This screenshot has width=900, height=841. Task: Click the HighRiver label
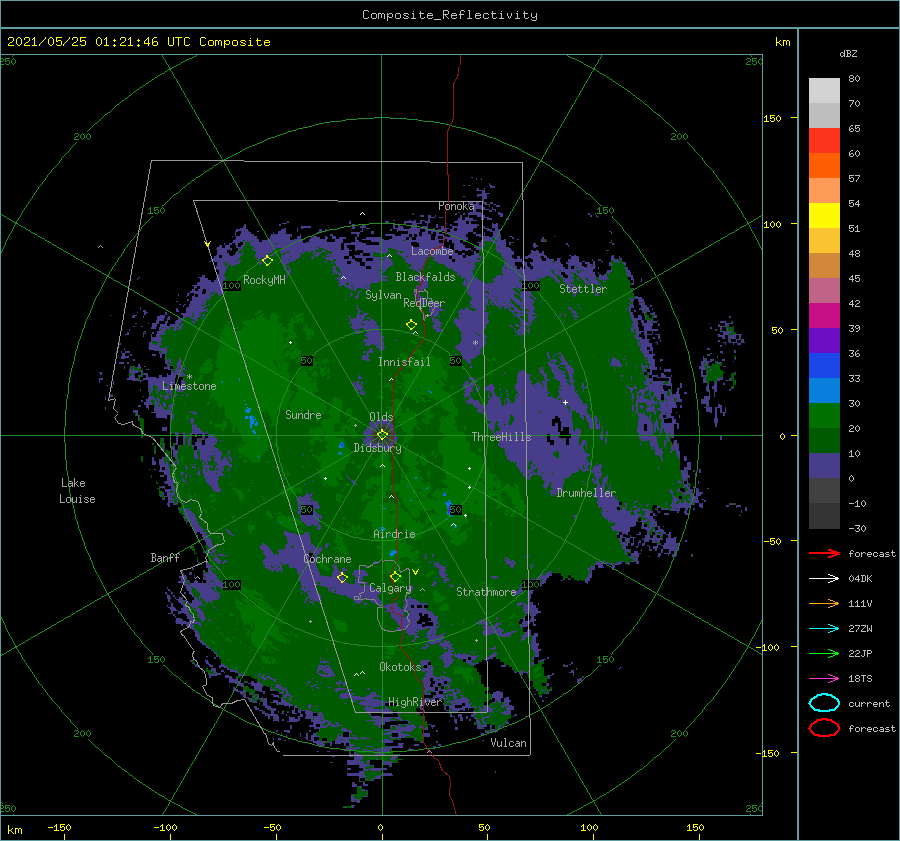(415, 702)
